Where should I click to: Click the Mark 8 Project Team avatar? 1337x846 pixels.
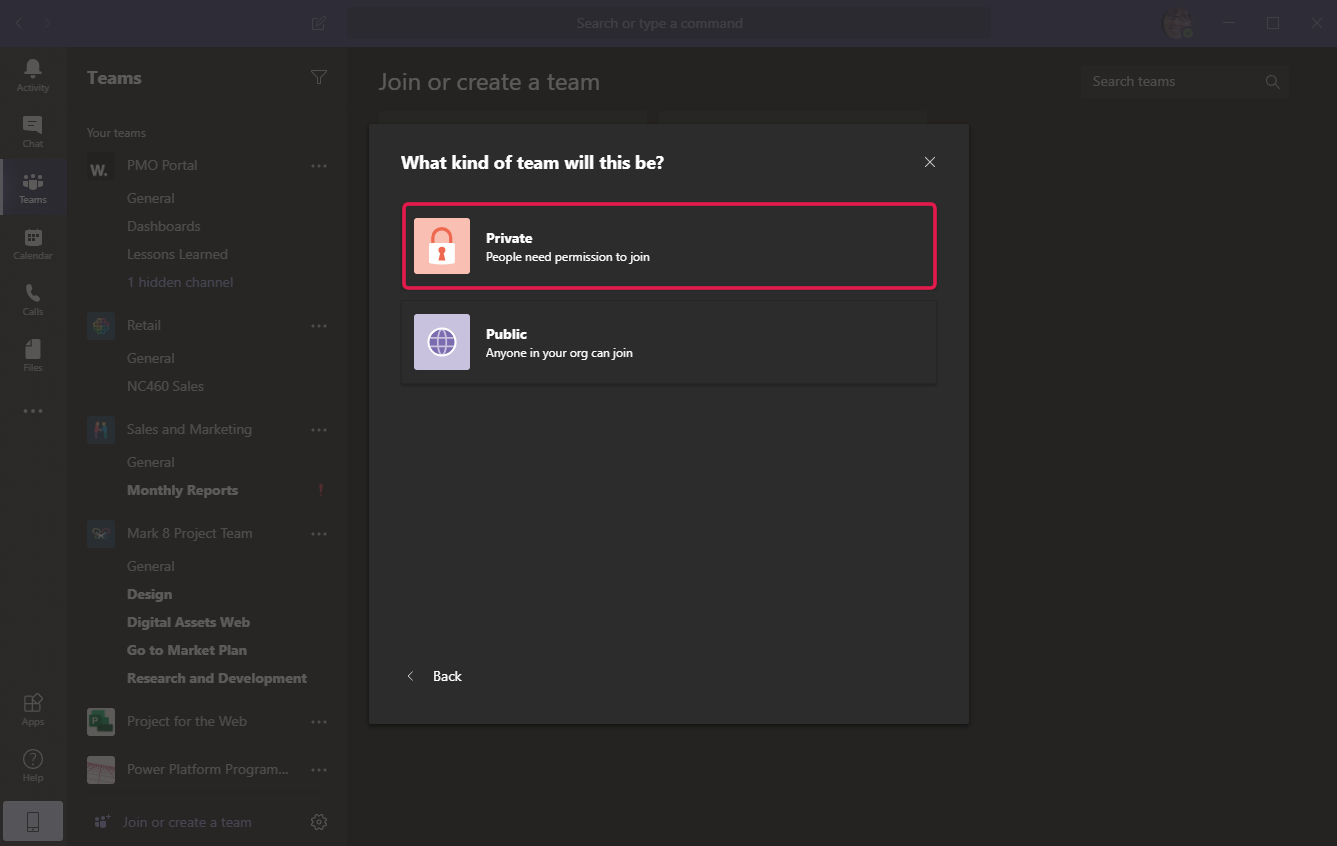(x=100, y=534)
